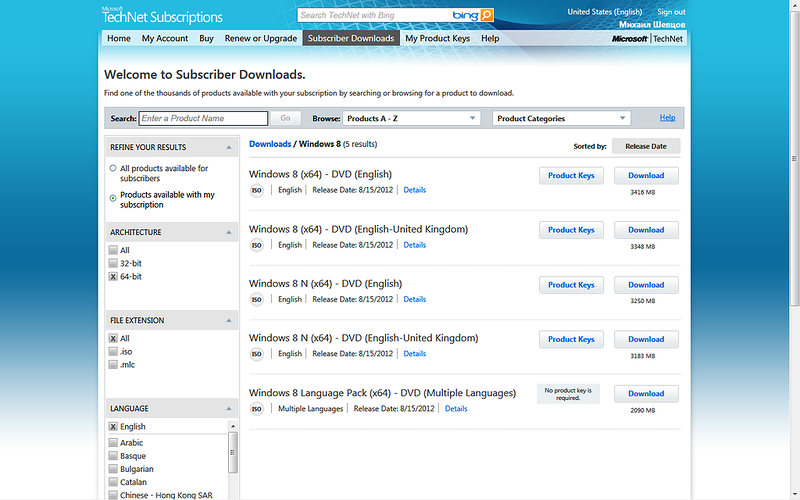800x500 pixels.
Task: Click the user name Михаил Шевцов
Action: point(652,24)
